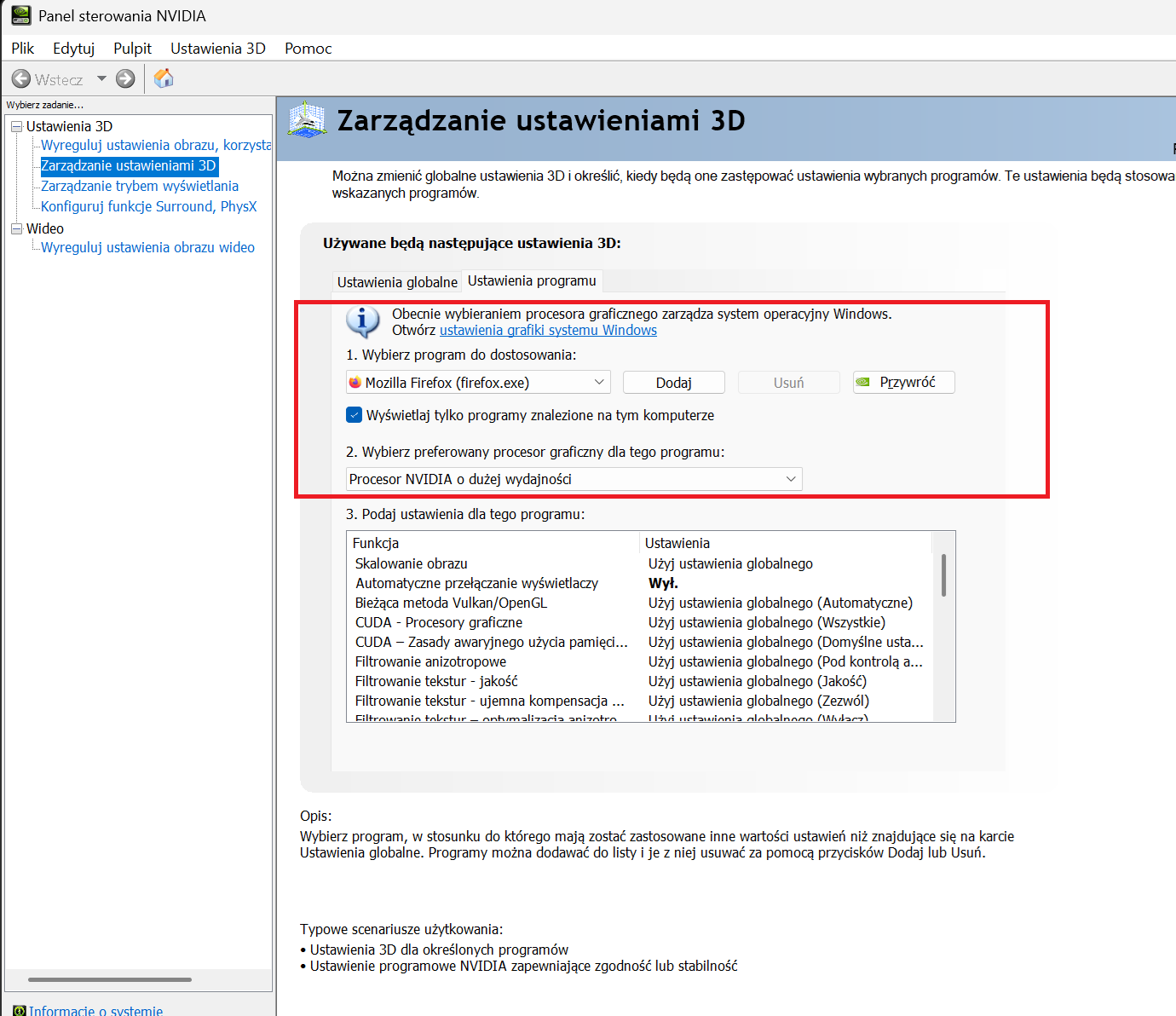Collapse the 'Wideo' tree node
1176x1016 pixels.
(x=16, y=228)
